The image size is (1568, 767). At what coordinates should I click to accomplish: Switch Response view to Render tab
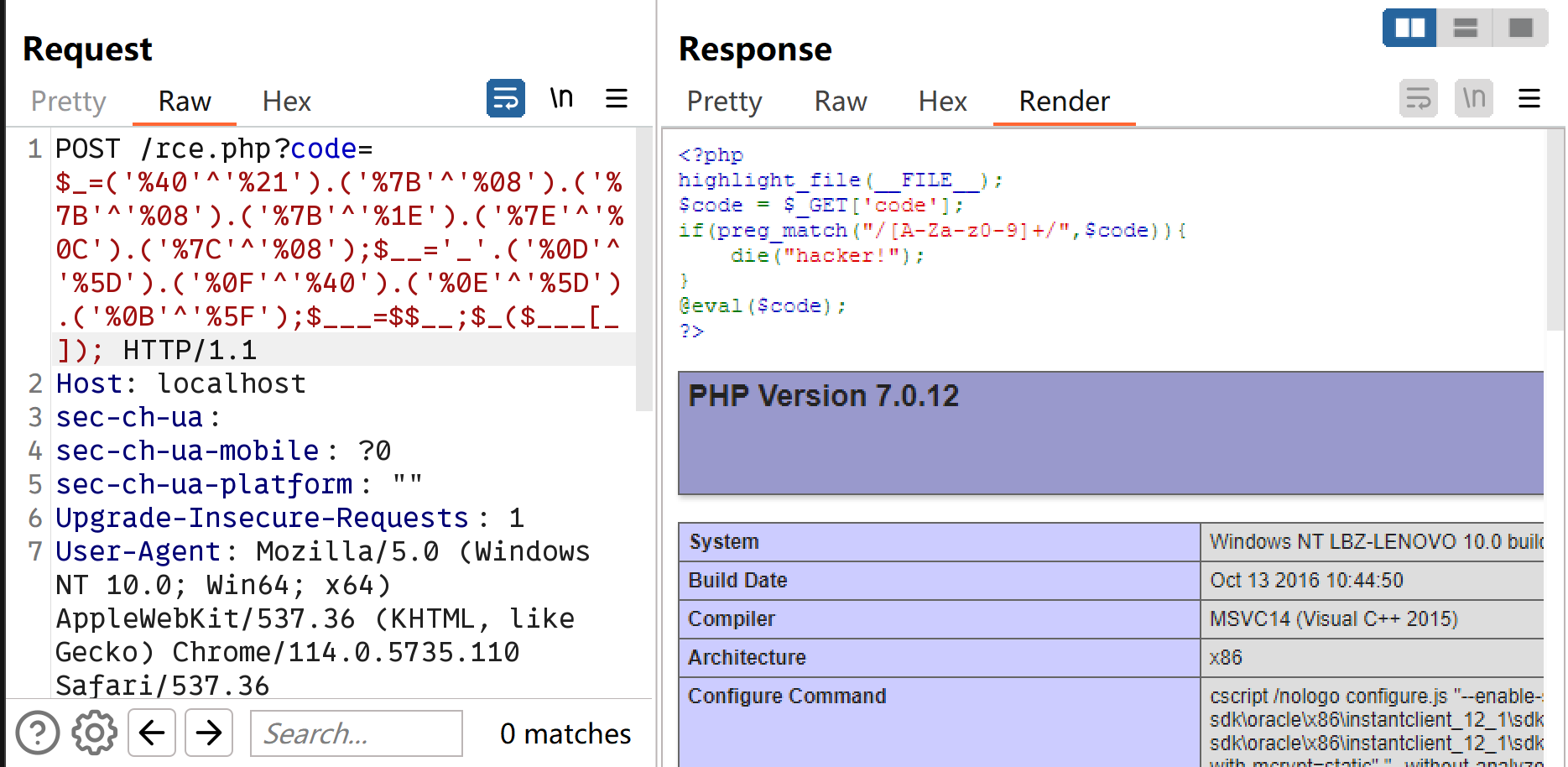(x=1065, y=102)
